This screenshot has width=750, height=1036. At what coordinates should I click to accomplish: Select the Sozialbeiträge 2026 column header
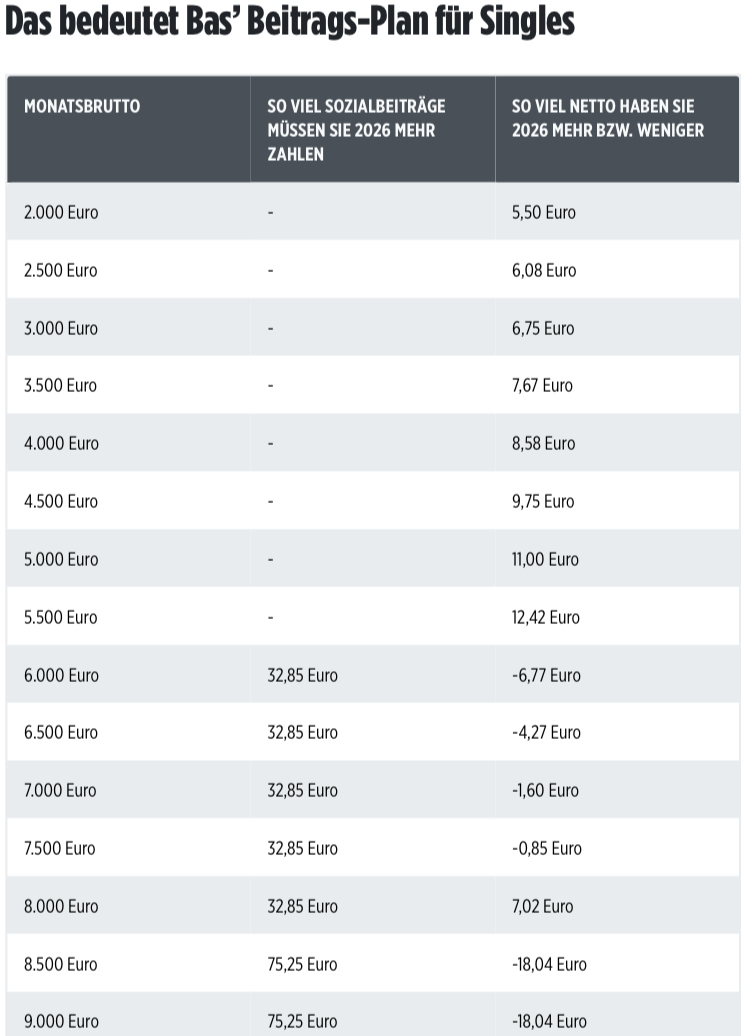356,130
